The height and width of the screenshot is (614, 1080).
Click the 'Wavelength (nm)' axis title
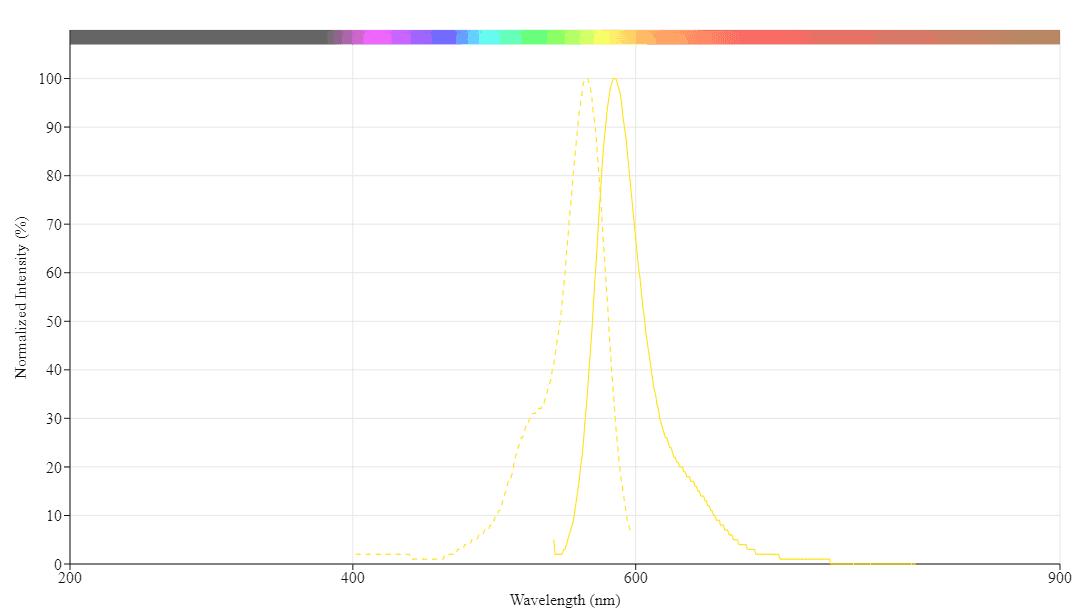[565, 600]
